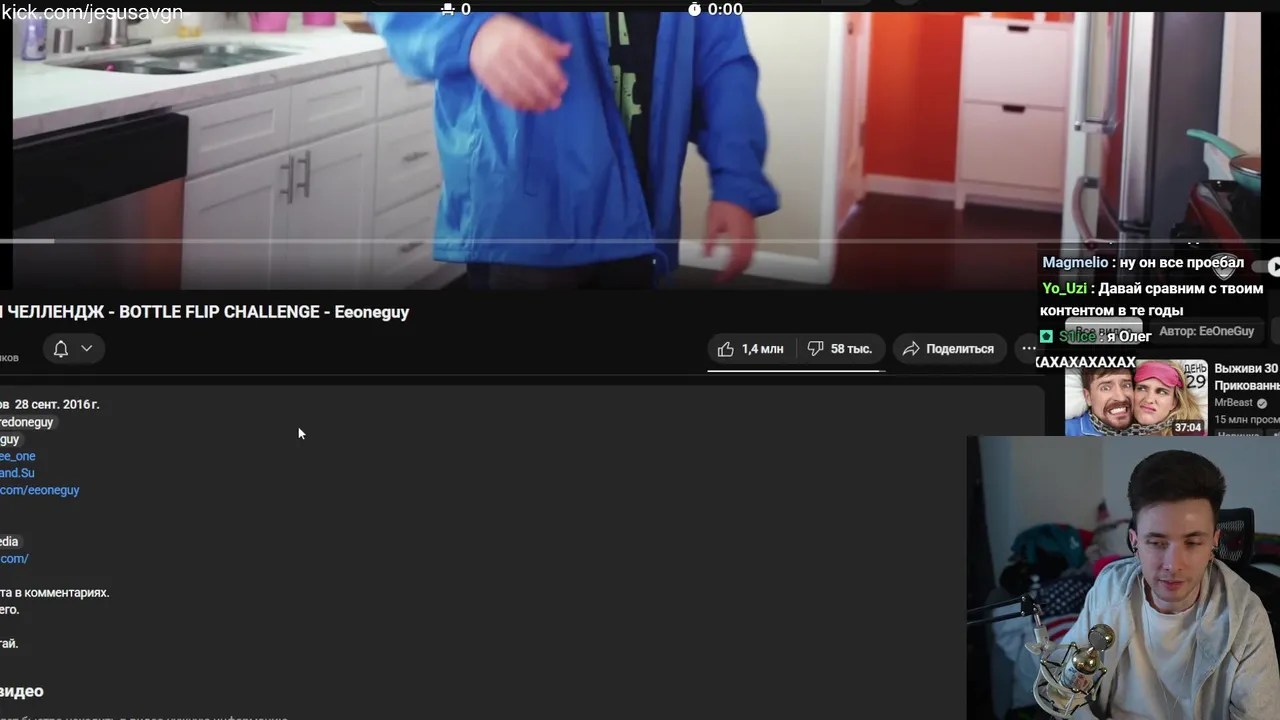Open the three-dots more actions menu
This screenshot has width=1280, height=720.
click(1029, 349)
